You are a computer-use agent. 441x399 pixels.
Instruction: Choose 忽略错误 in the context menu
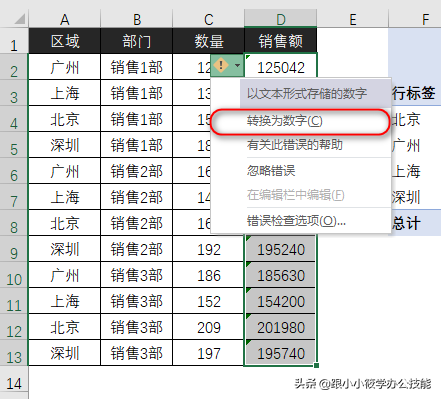point(301,171)
